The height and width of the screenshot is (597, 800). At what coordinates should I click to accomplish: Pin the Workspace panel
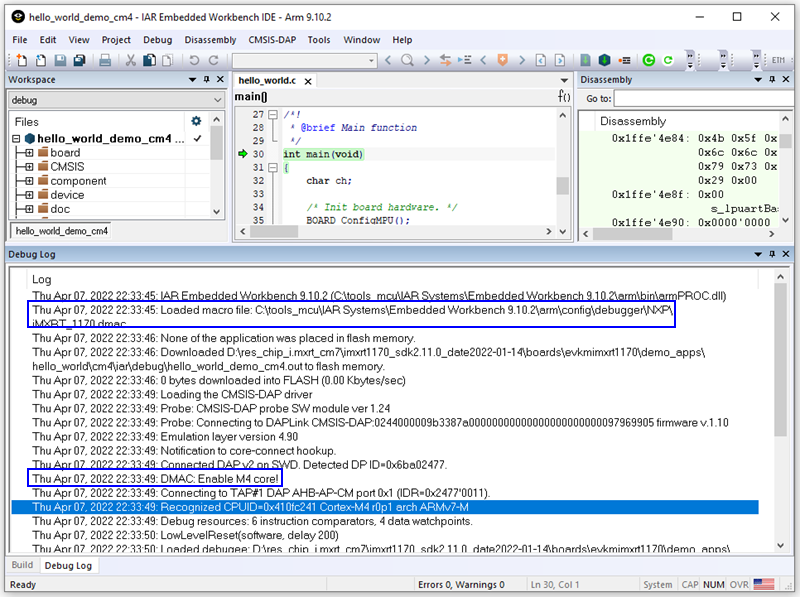[x=207, y=80]
